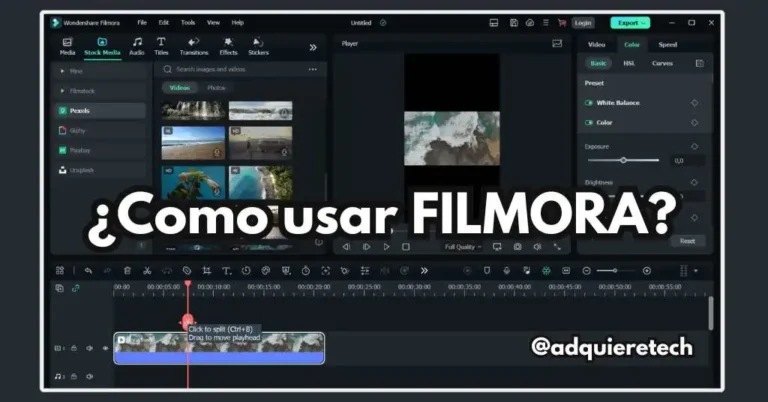Open the Transitions library

click(x=194, y=47)
